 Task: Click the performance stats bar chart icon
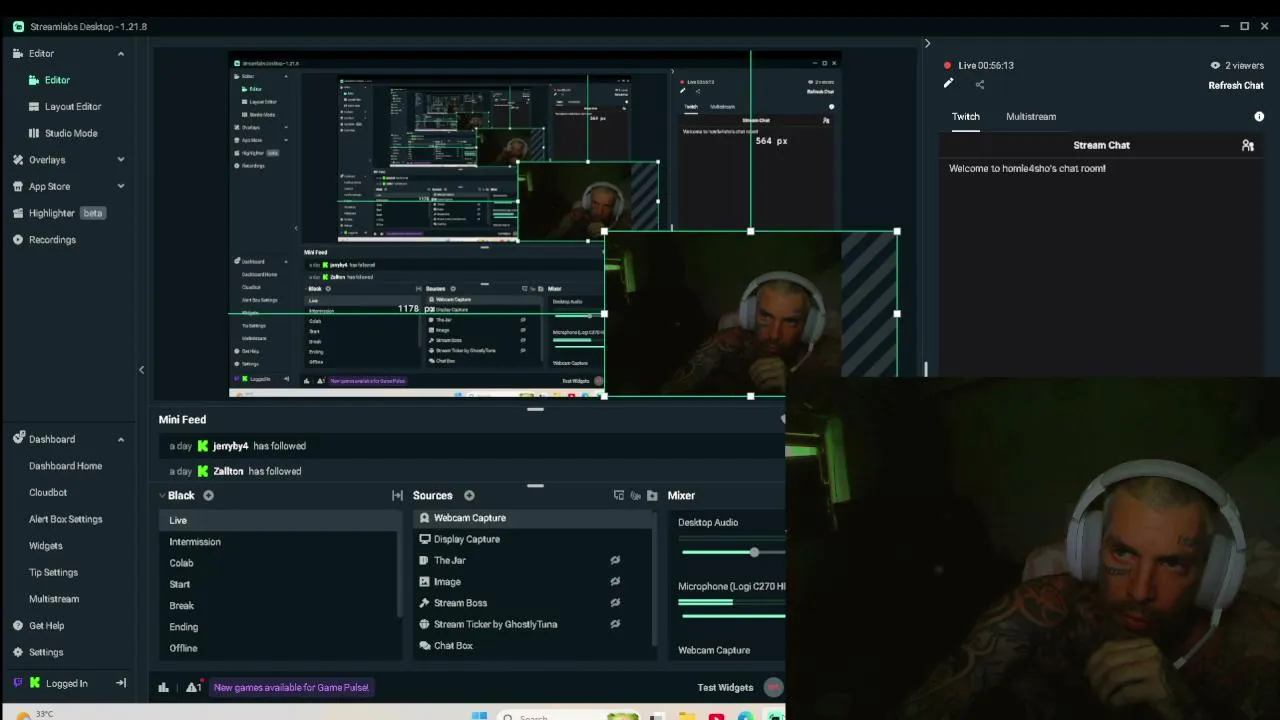tap(164, 687)
